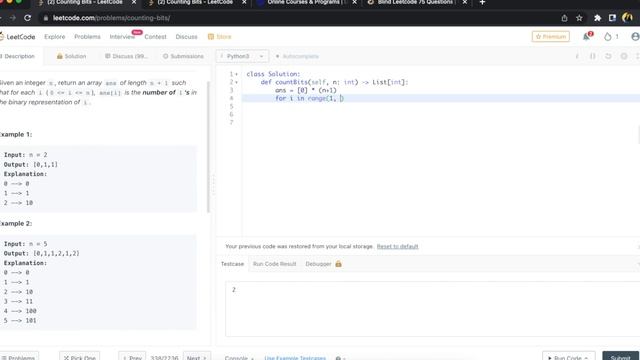Click the description panel scrollbar
The height and width of the screenshot is (360, 640).
pos(208,147)
